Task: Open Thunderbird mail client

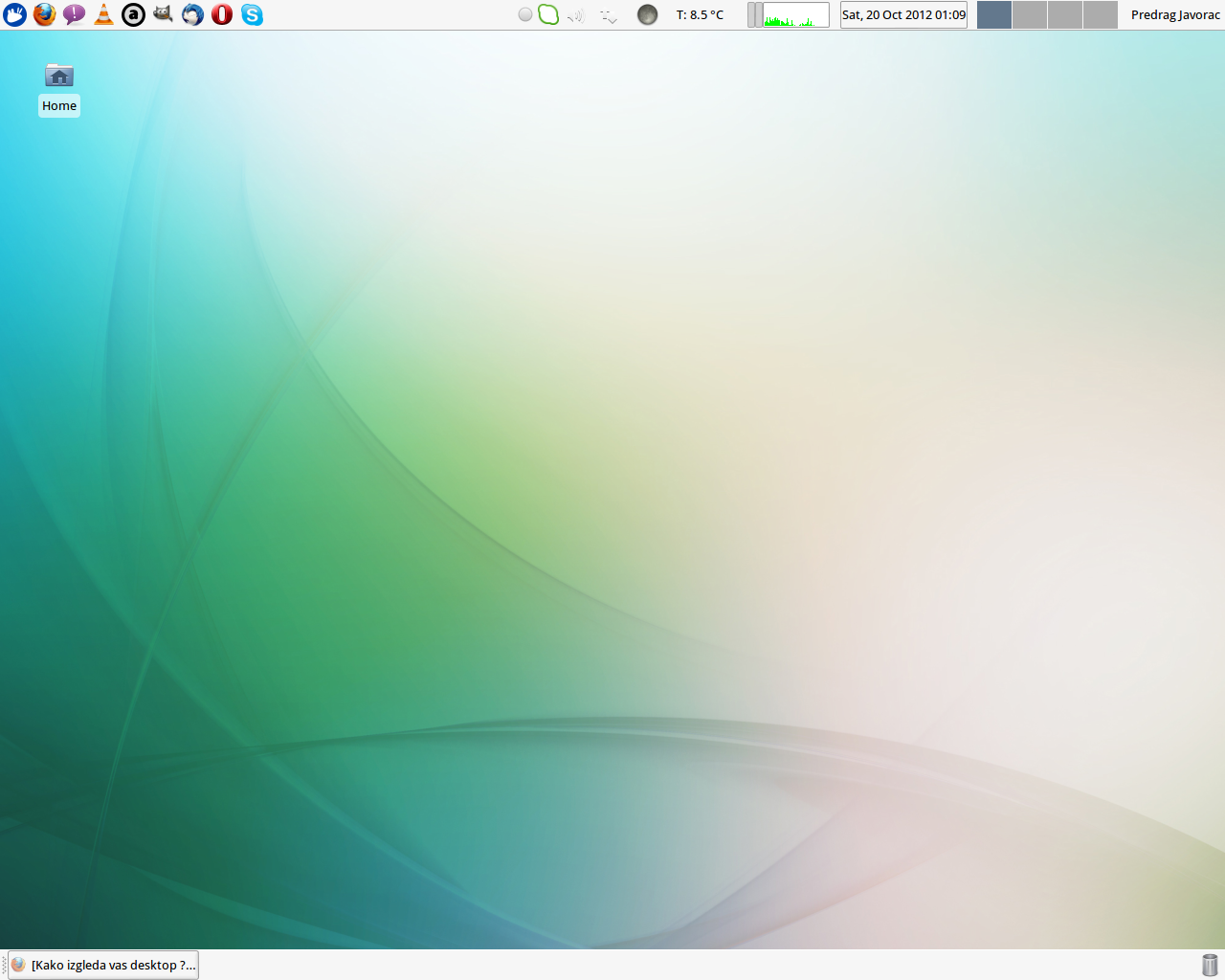Action: pyautogui.click(x=192, y=14)
